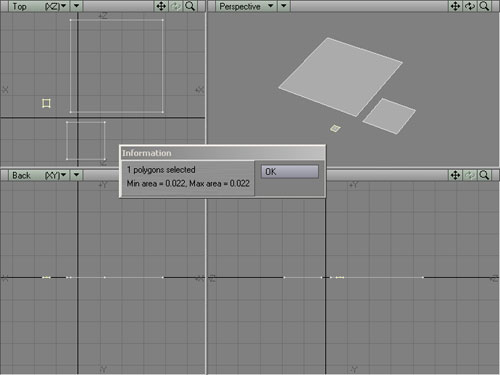This screenshot has height=375, width=500.
Task: Open the Back viewport display style dropdown arrow
Action: (x=77, y=175)
